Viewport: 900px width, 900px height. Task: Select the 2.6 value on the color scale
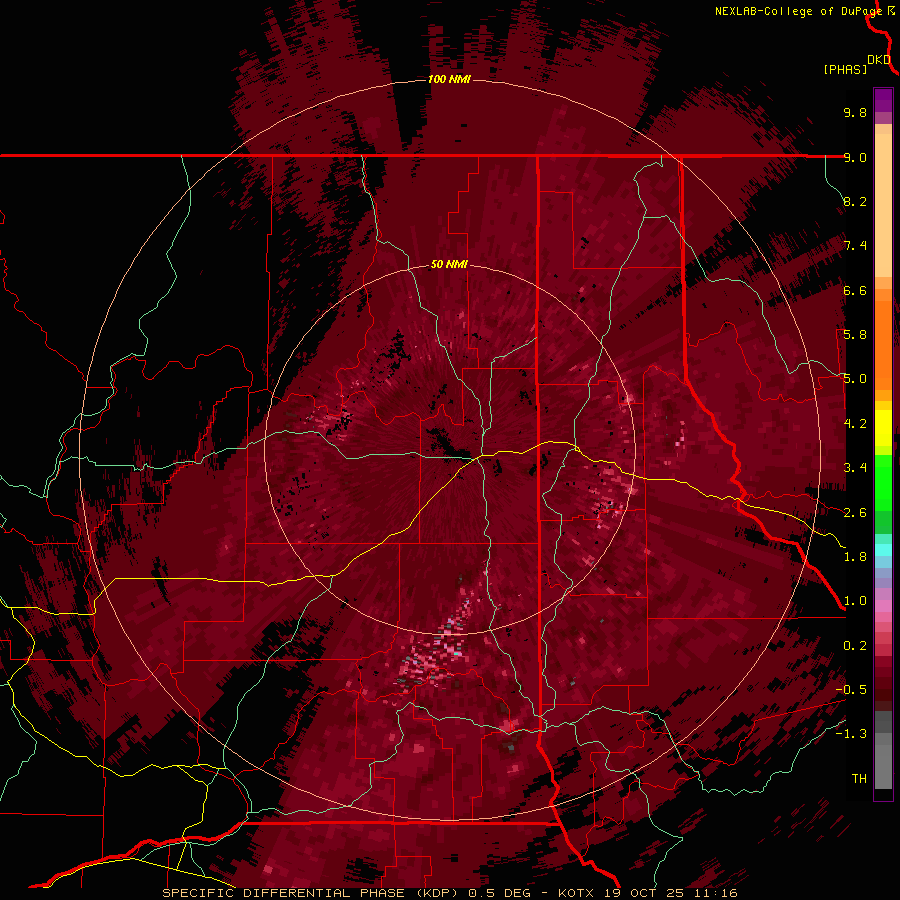click(x=855, y=513)
